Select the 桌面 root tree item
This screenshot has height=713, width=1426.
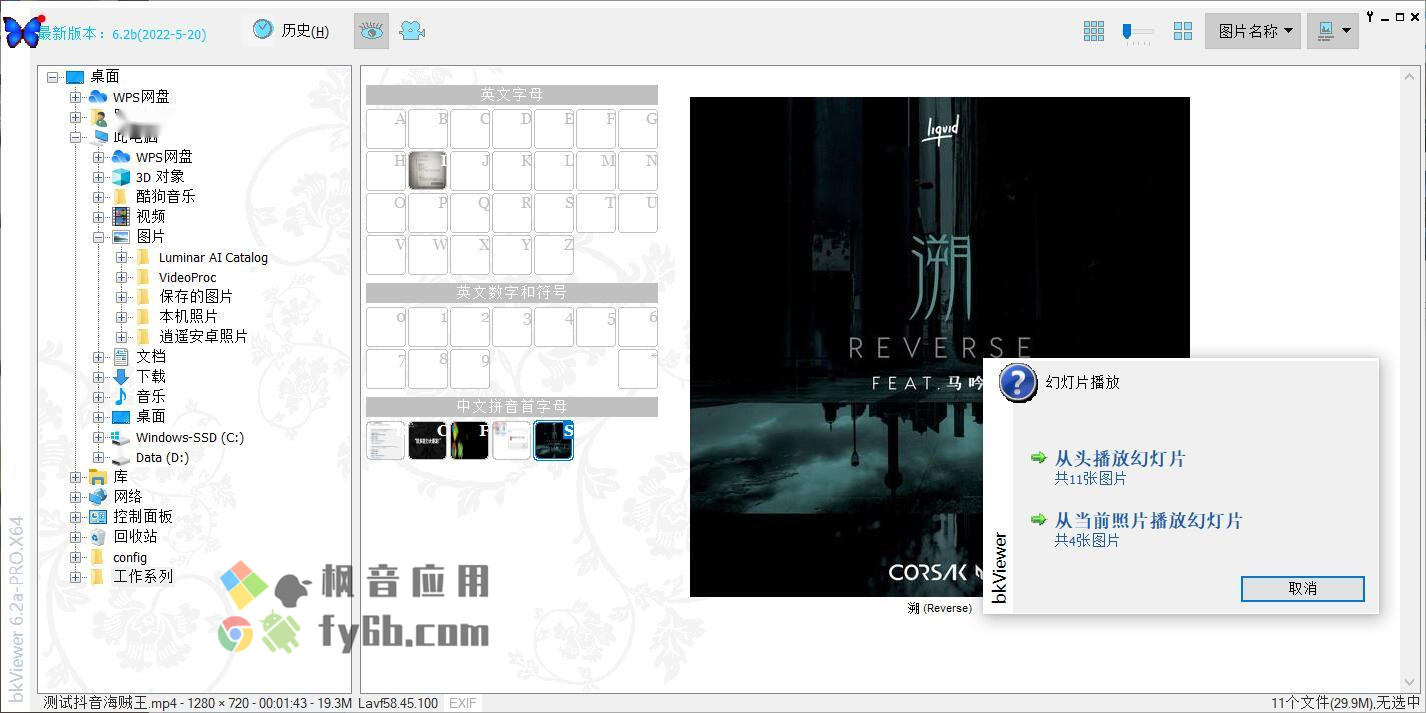click(x=105, y=77)
